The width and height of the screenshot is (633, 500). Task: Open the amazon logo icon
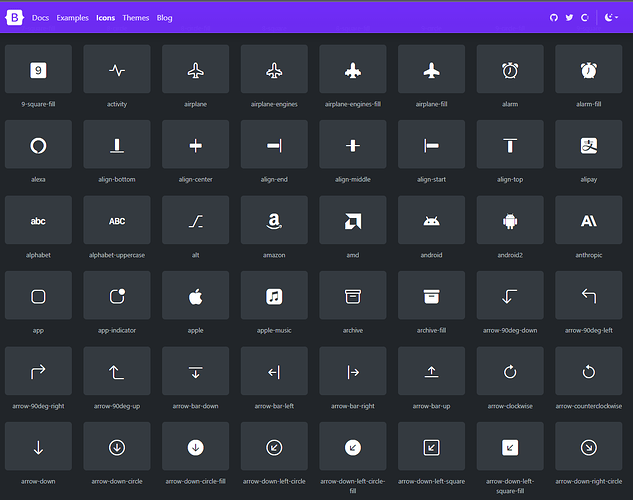[x=274, y=220]
